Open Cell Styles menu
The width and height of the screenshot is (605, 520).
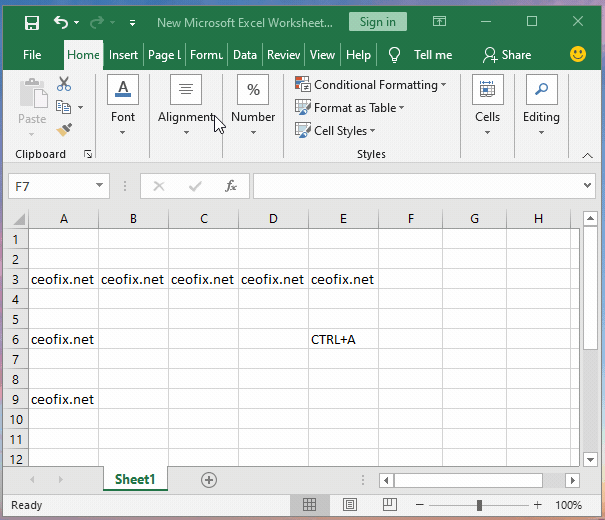click(x=335, y=131)
